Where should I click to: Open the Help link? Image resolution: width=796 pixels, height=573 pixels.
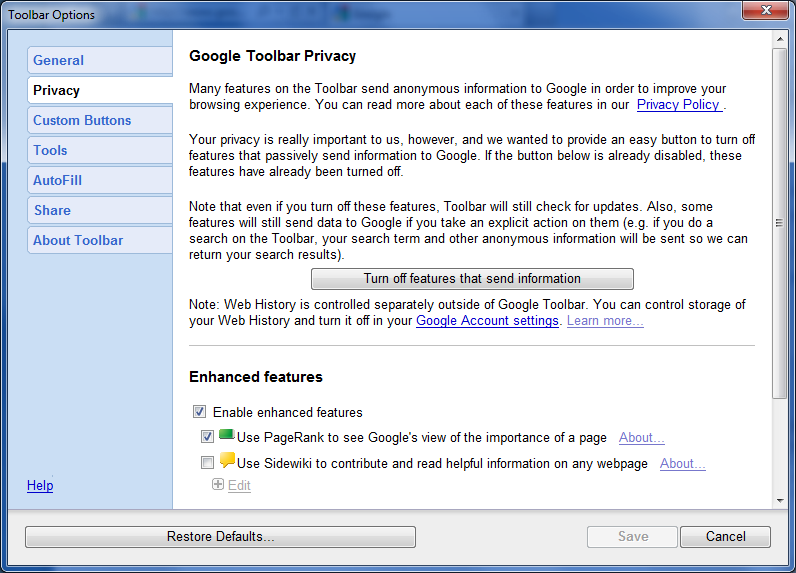point(40,486)
